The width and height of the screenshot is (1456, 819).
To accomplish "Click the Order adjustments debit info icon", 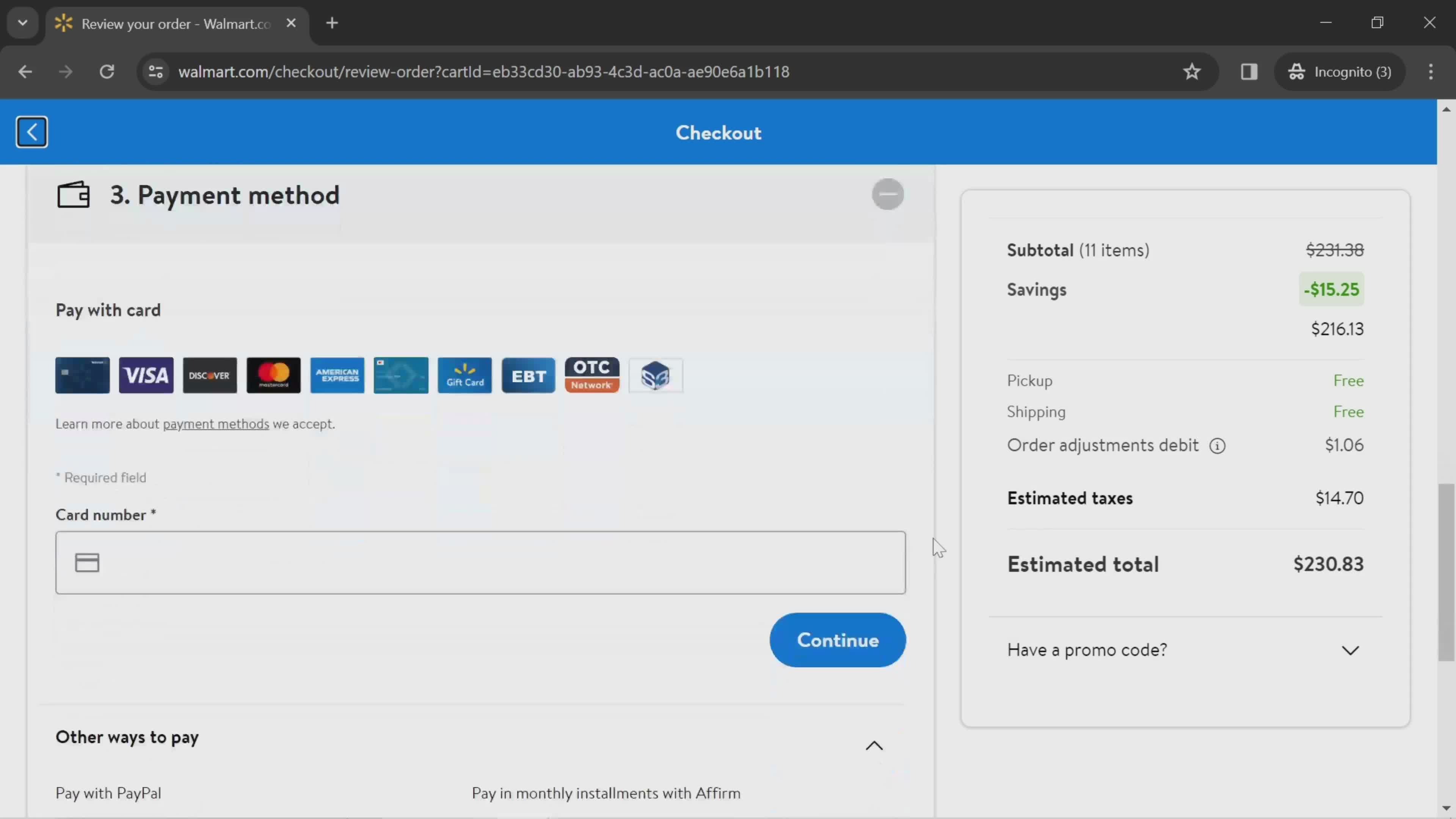I will (x=1218, y=446).
